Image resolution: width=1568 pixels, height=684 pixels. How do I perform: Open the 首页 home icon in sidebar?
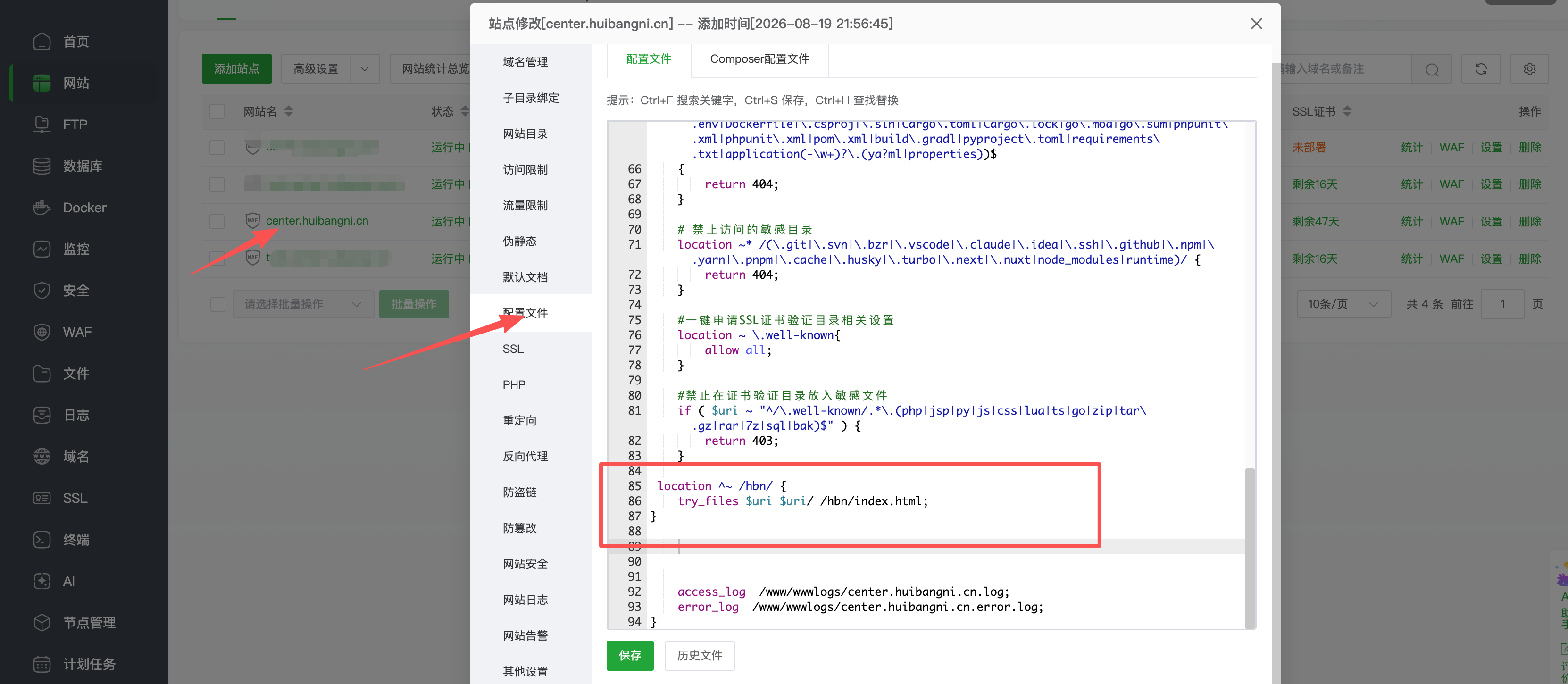[42, 42]
